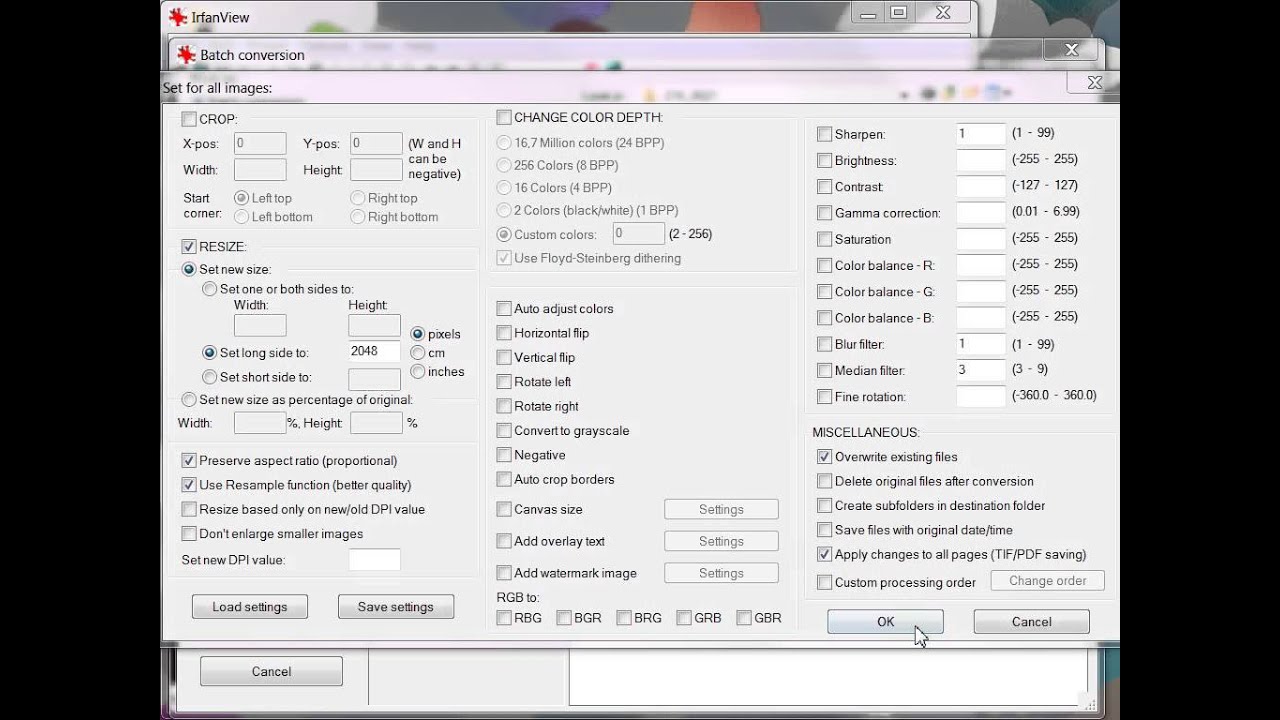The width and height of the screenshot is (1280, 720).
Task: Check Rotate right option
Action: pos(504,406)
